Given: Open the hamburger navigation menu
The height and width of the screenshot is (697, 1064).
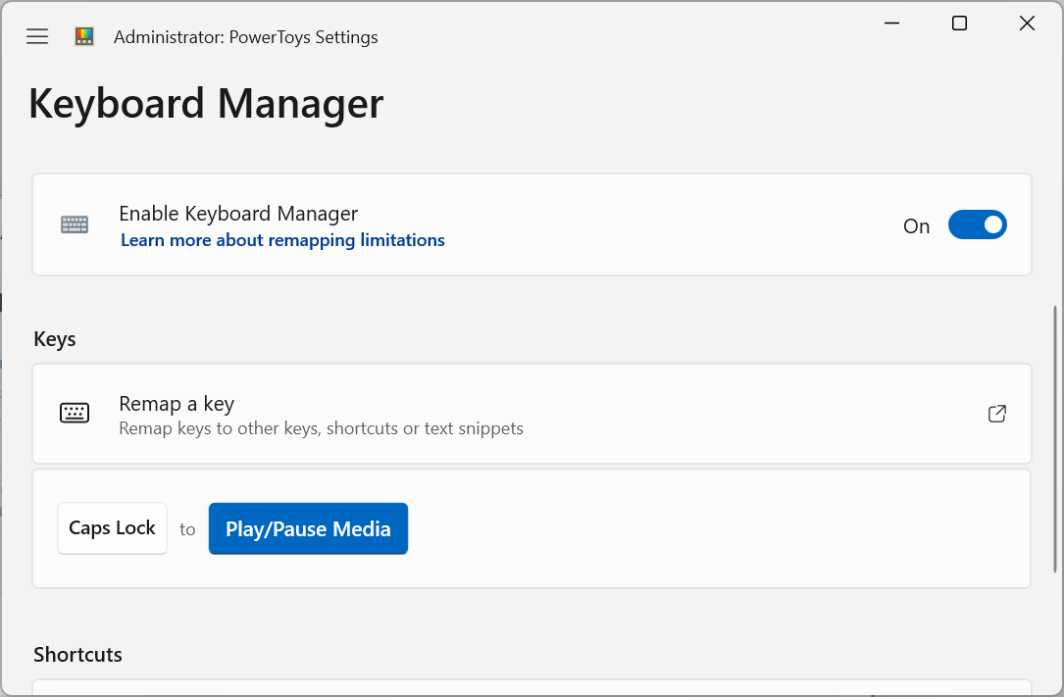Looking at the screenshot, I should coord(37,37).
